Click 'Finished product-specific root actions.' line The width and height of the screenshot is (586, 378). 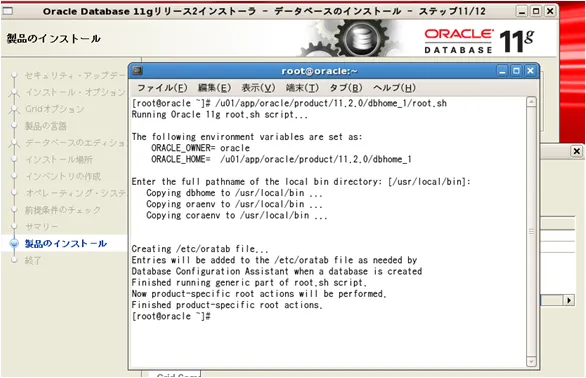227,305
